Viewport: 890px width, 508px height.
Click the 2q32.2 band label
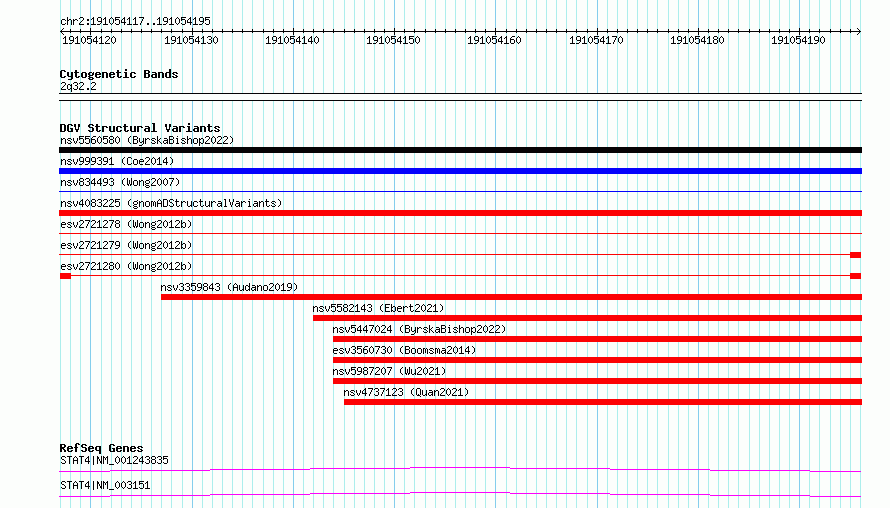click(78, 86)
